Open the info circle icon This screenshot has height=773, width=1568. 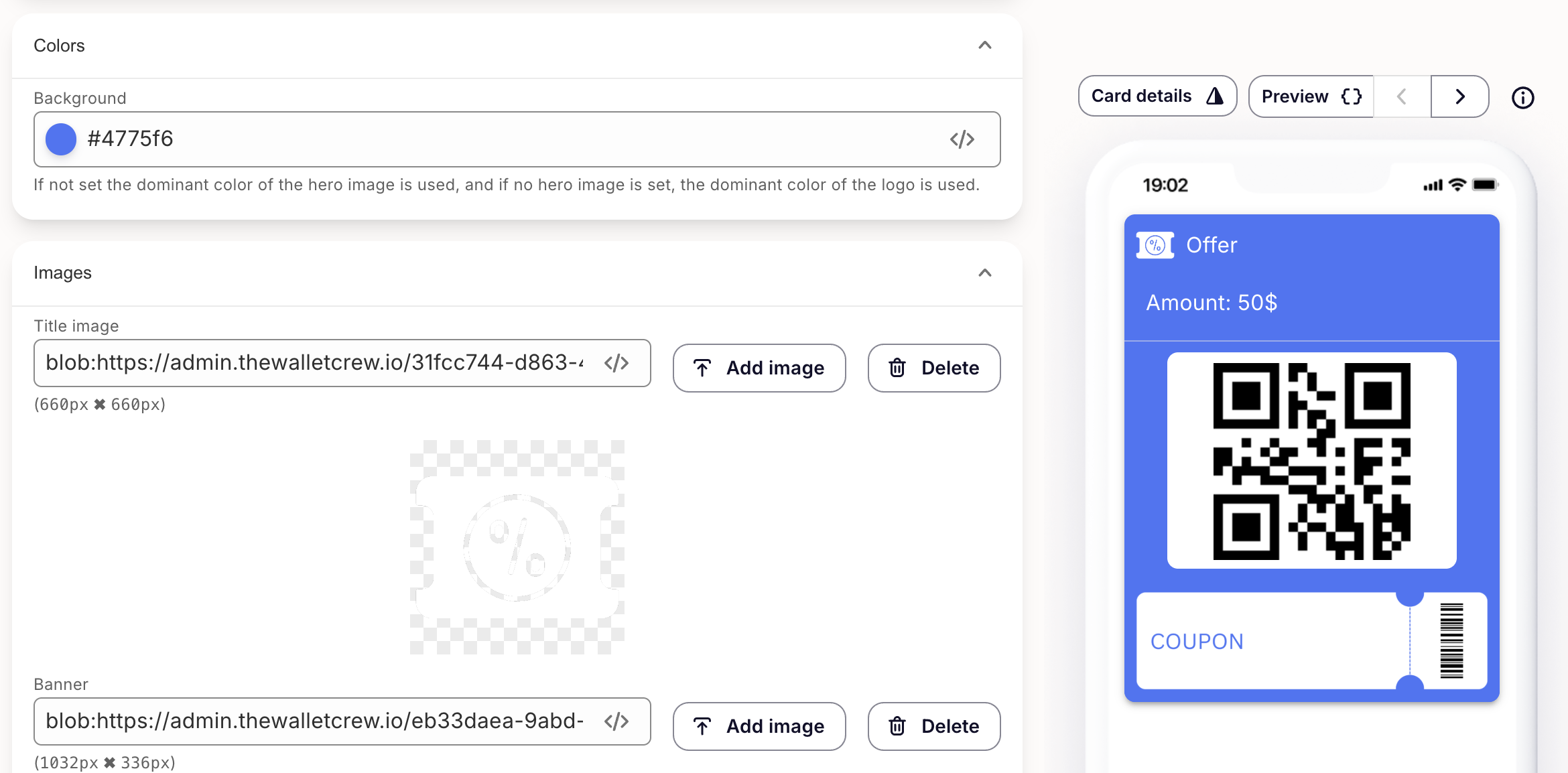click(x=1522, y=98)
